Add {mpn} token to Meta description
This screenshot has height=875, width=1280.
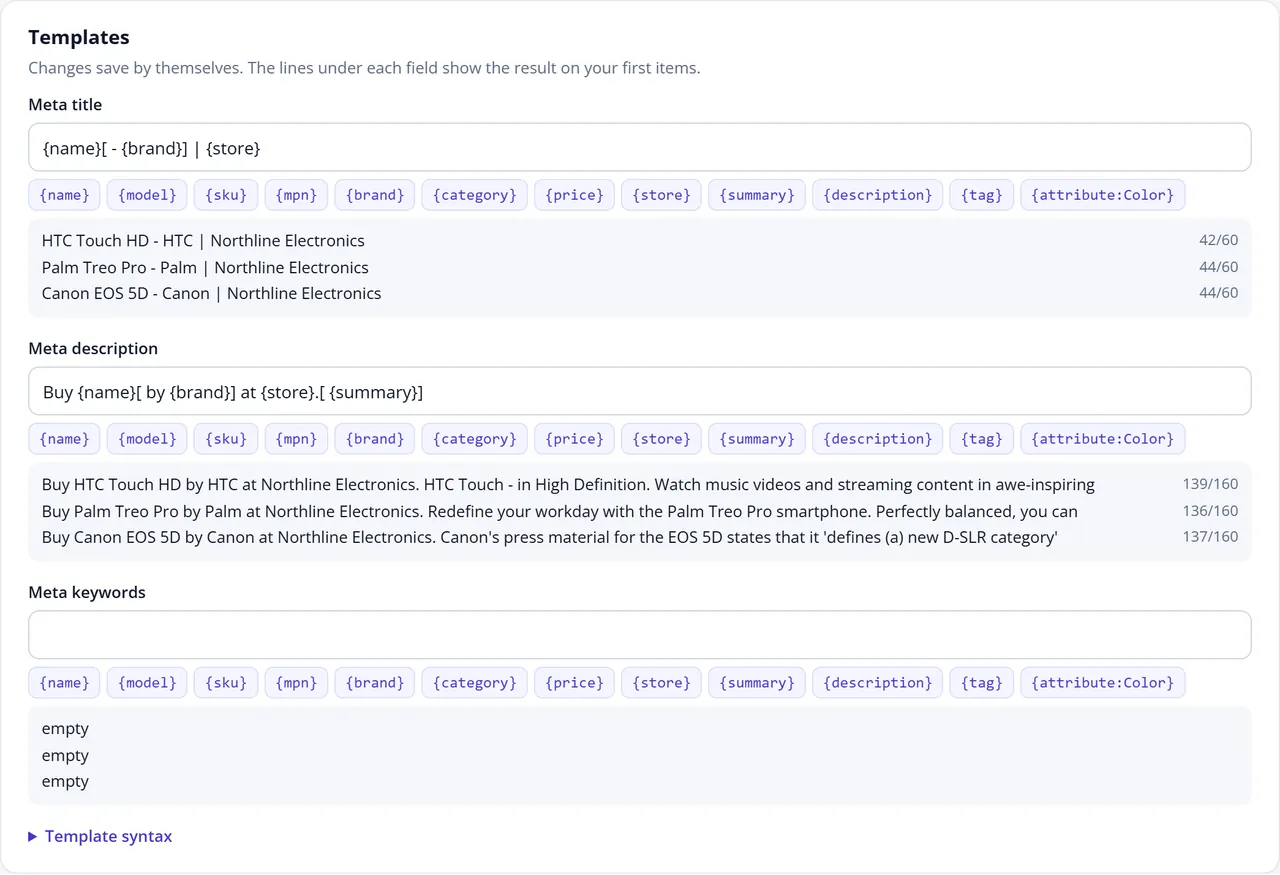[296, 439]
